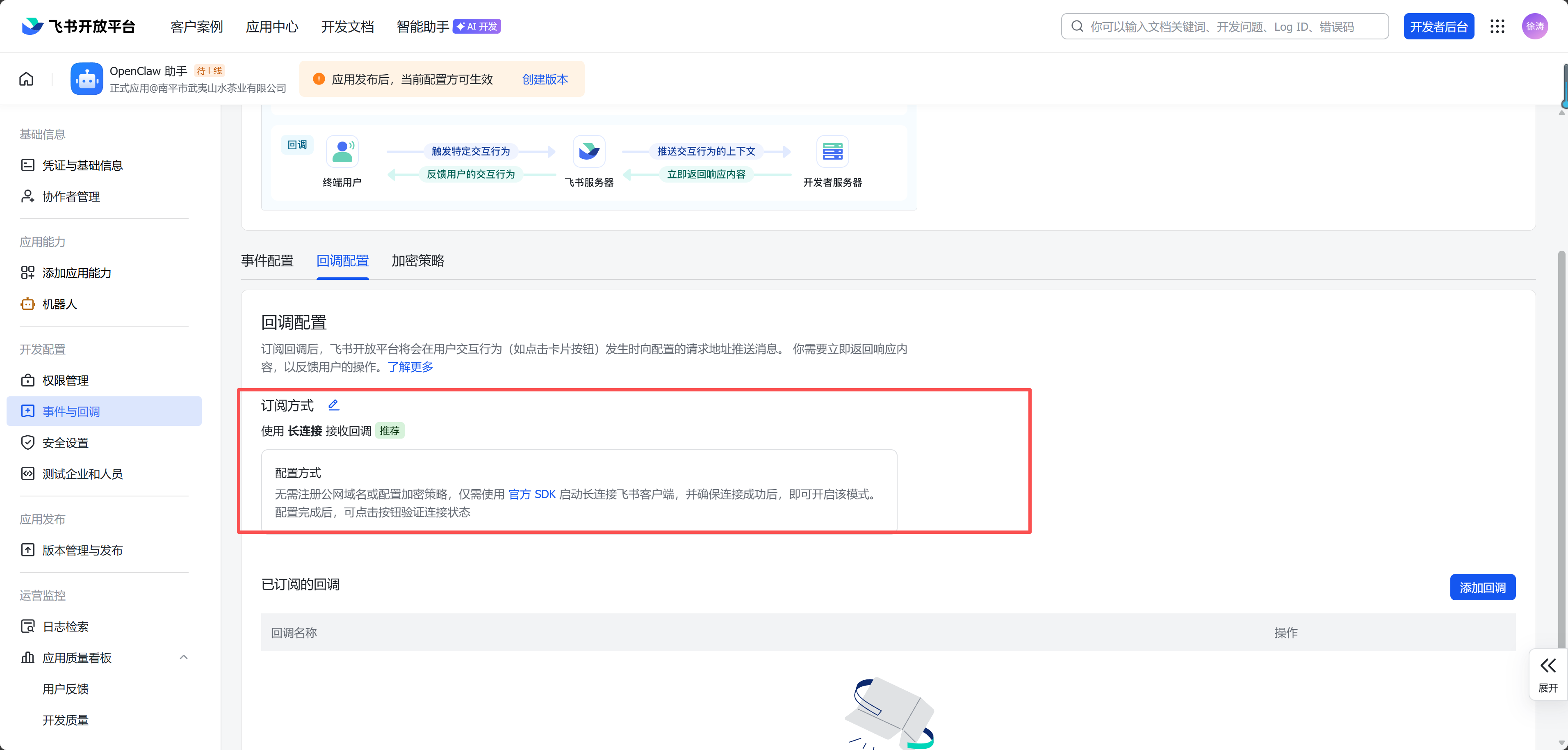Click the edit pencil beside 订阅方式
The width and height of the screenshot is (1568, 750).
[333, 405]
